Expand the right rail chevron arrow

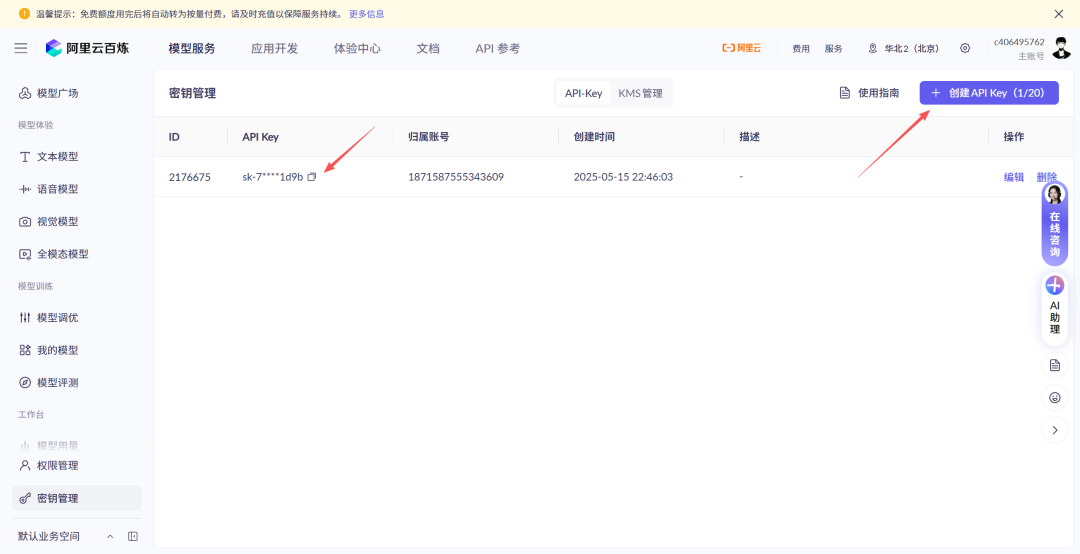tap(1054, 430)
